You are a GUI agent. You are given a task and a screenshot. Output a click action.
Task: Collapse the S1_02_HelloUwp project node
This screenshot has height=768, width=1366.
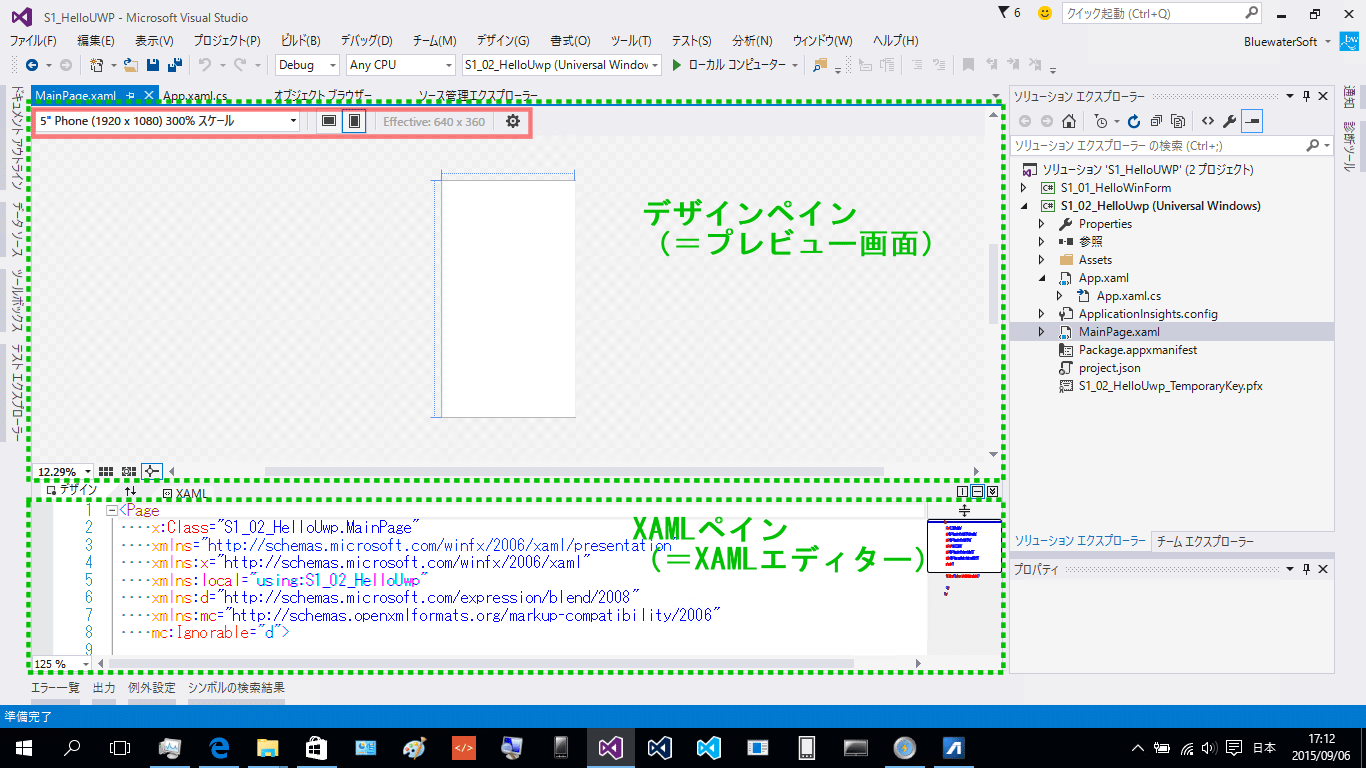point(1023,206)
